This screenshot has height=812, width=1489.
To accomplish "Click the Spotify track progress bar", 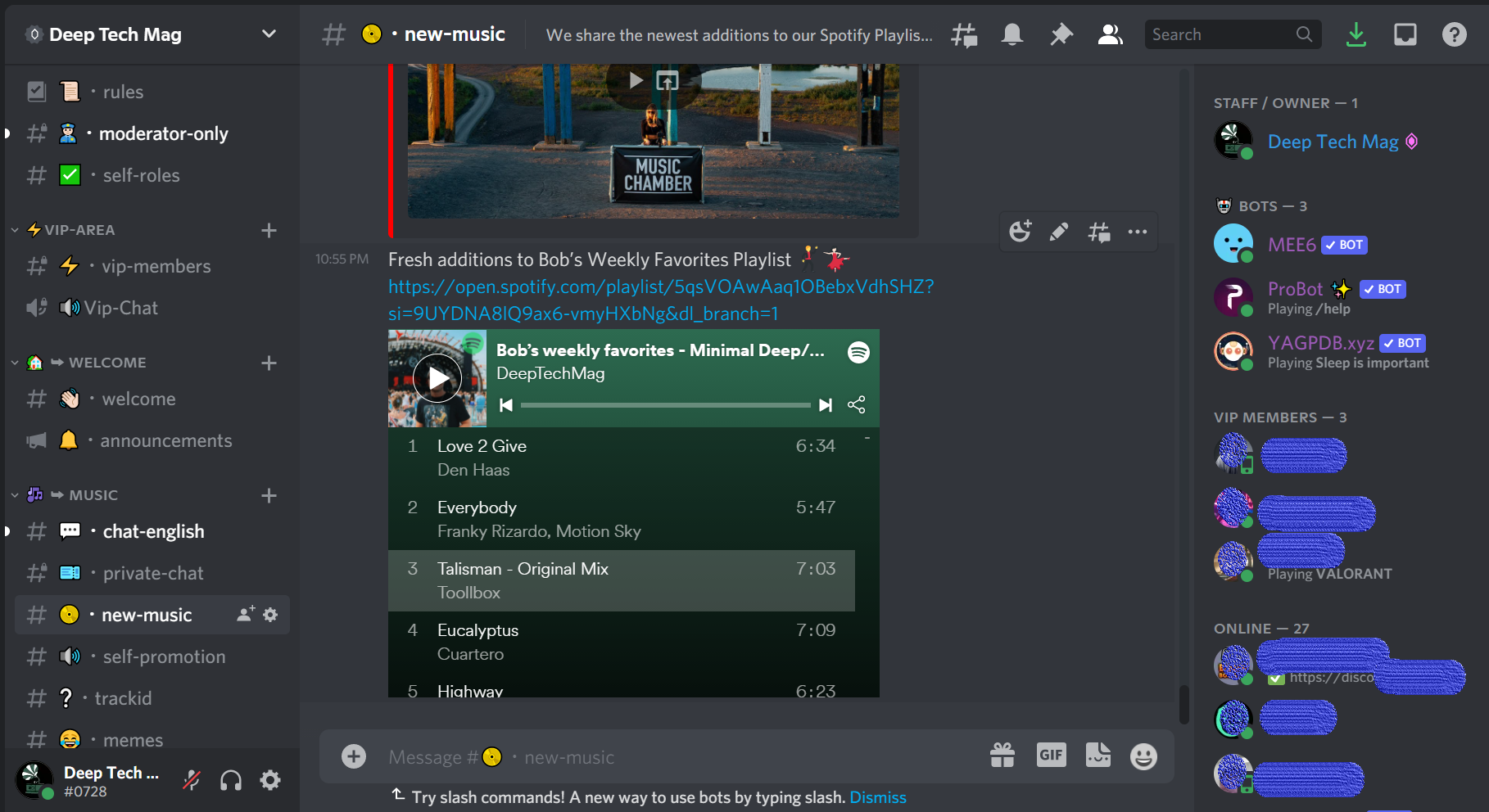I will click(x=665, y=405).
